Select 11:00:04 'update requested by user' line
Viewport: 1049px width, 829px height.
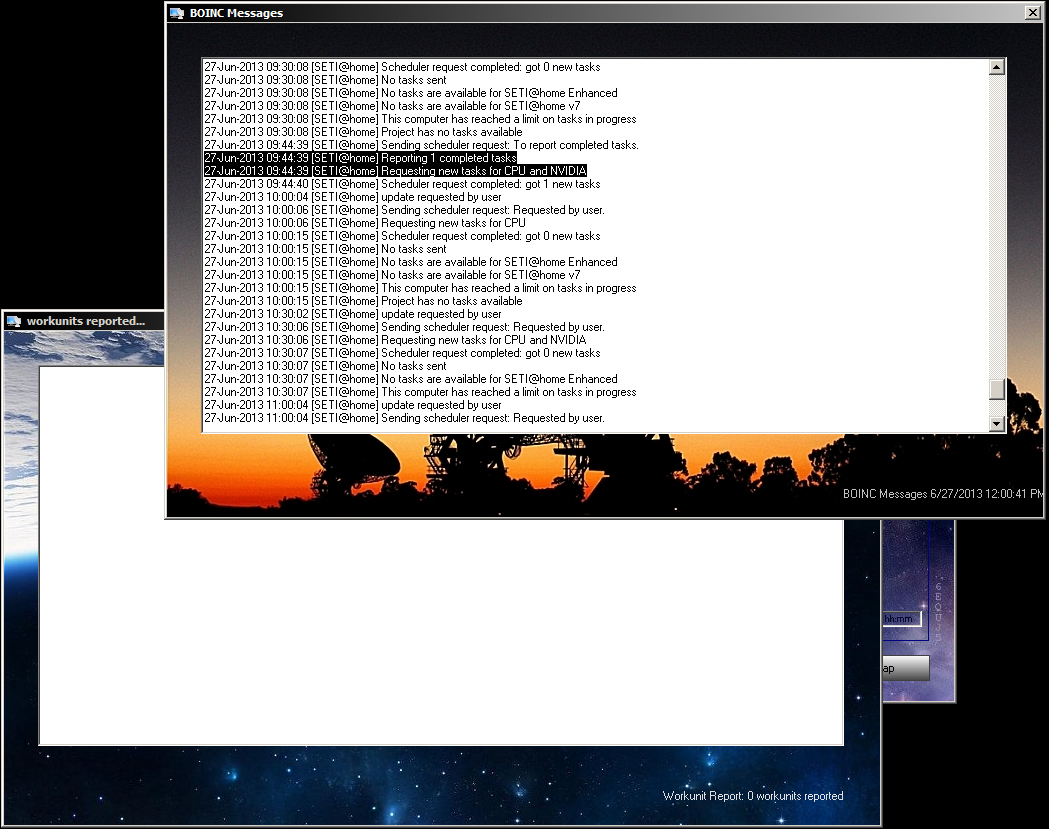click(353, 405)
